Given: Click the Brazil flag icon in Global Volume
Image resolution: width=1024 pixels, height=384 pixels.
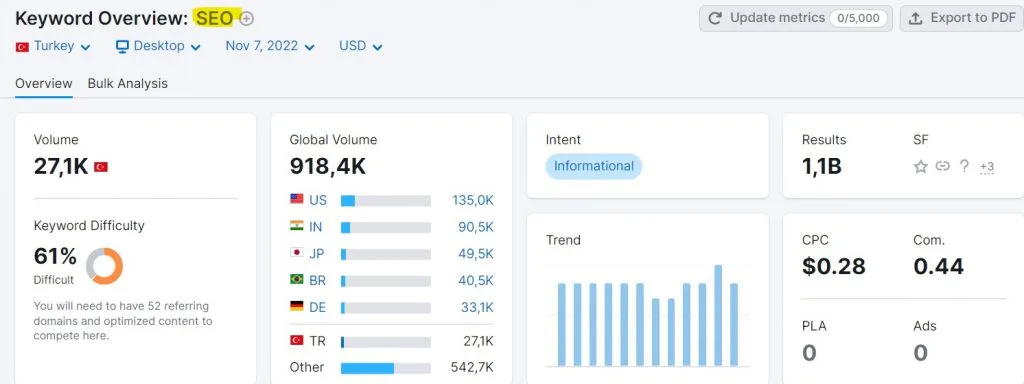Looking at the screenshot, I should 296,279.
